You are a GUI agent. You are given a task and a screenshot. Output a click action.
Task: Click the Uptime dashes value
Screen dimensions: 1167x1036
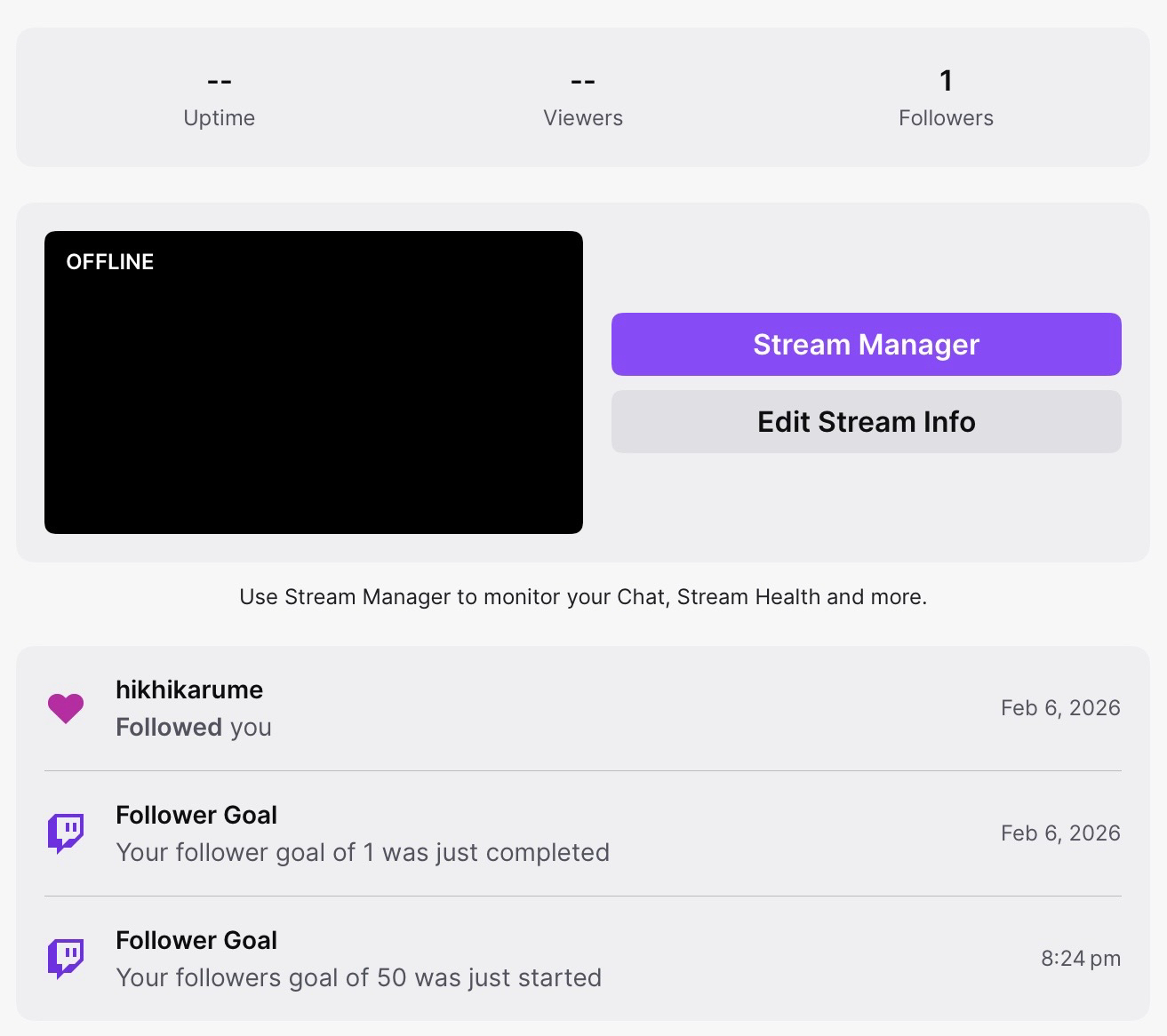(x=219, y=82)
